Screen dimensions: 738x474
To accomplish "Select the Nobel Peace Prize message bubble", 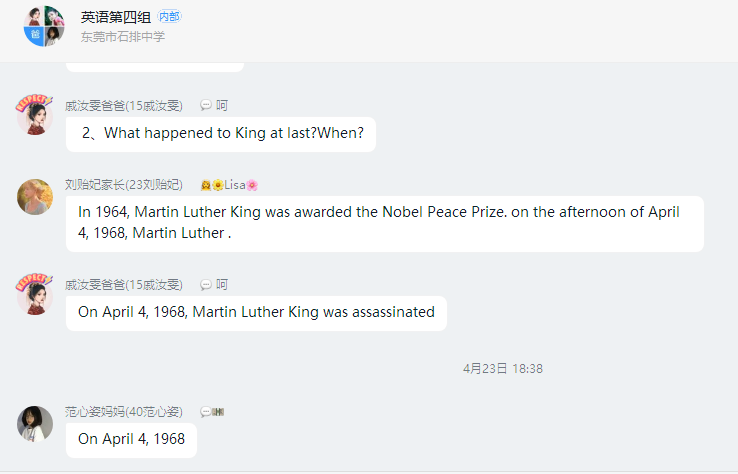I will tap(385, 224).
